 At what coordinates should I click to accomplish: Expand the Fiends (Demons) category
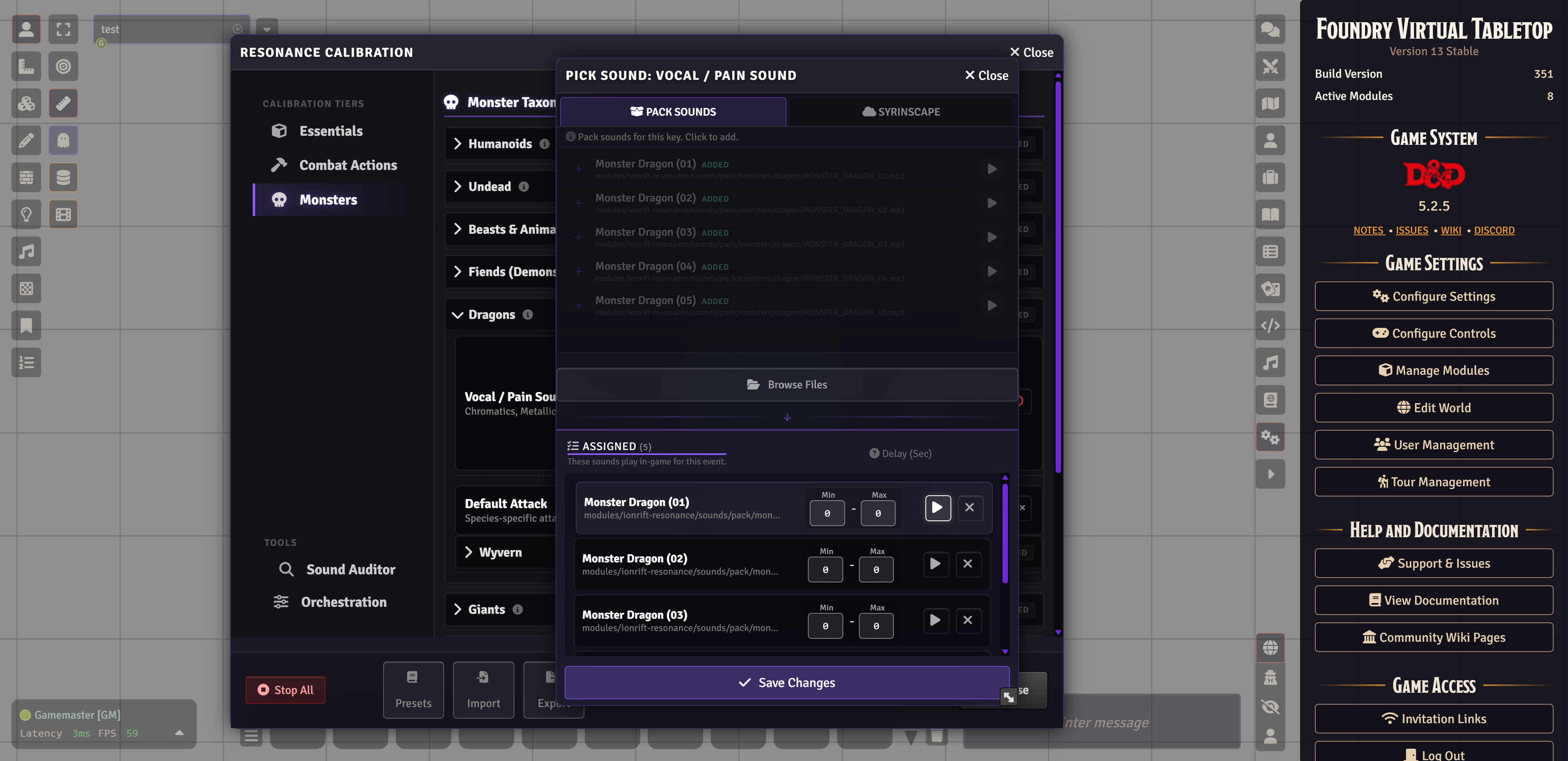coord(458,272)
